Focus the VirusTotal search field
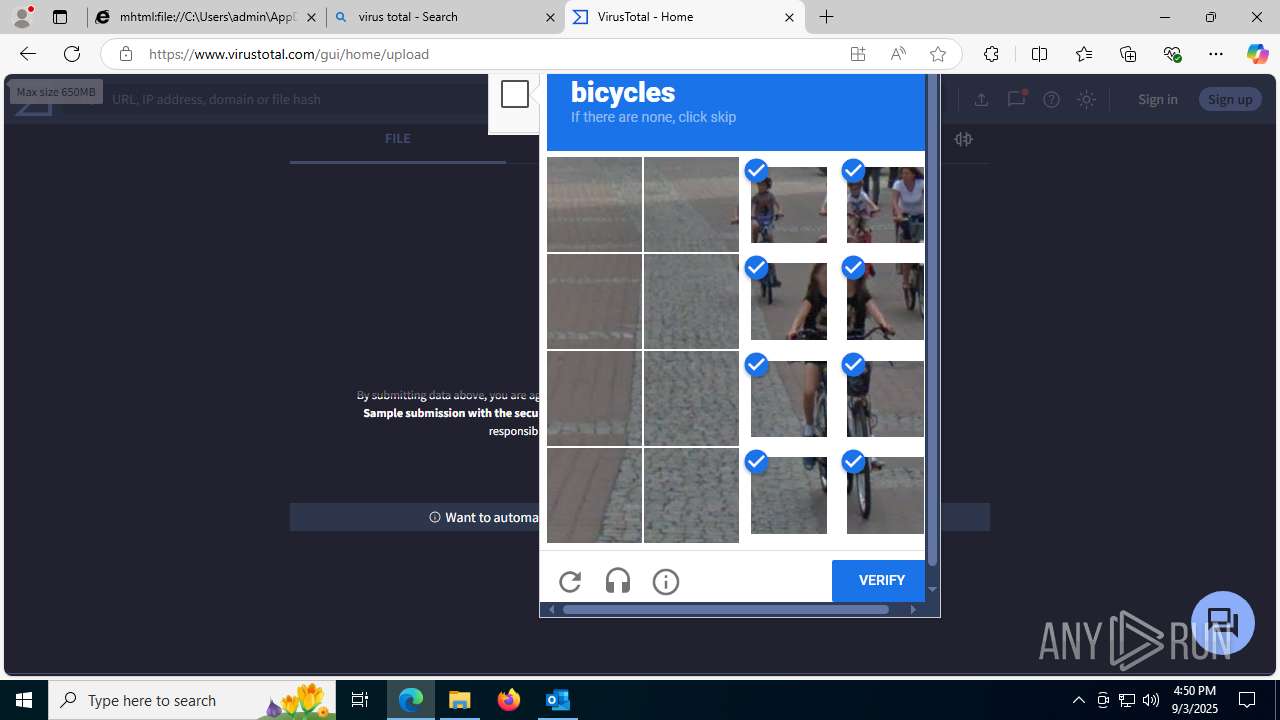 pyautogui.click(x=300, y=99)
